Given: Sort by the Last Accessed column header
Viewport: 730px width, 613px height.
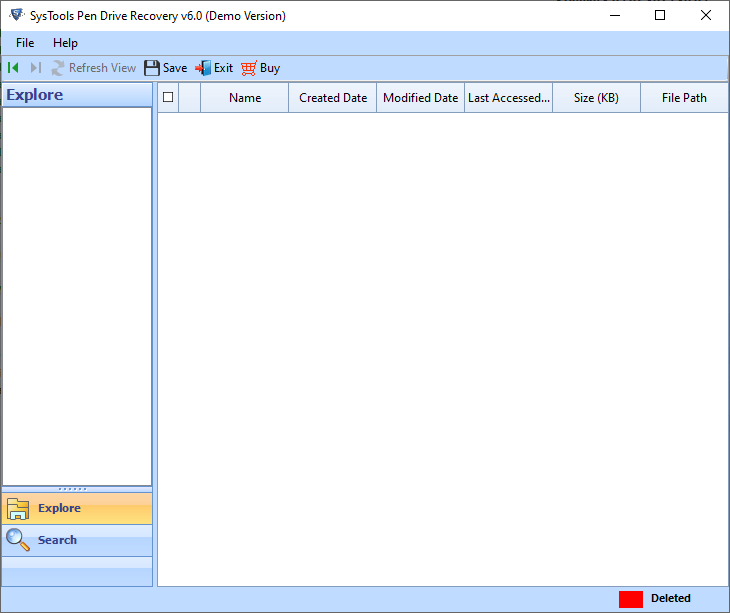Looking at the screenshot, I should coord(508,98).
